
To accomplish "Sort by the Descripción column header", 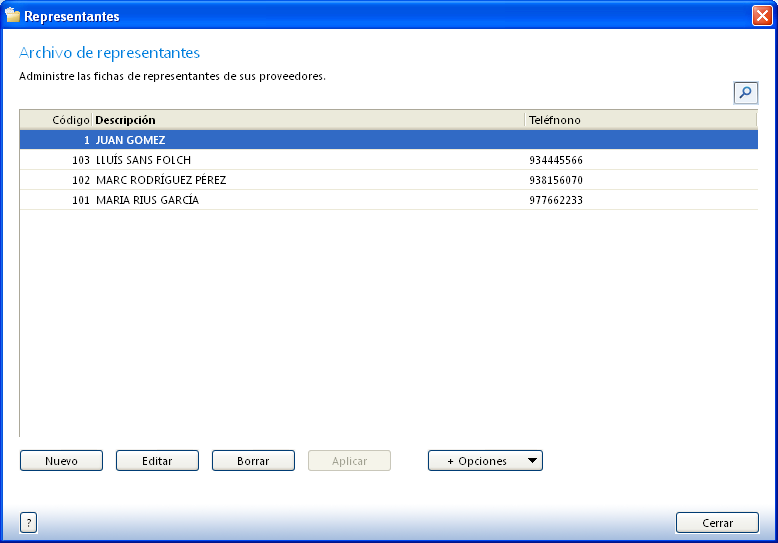I will tap(125, 120).
